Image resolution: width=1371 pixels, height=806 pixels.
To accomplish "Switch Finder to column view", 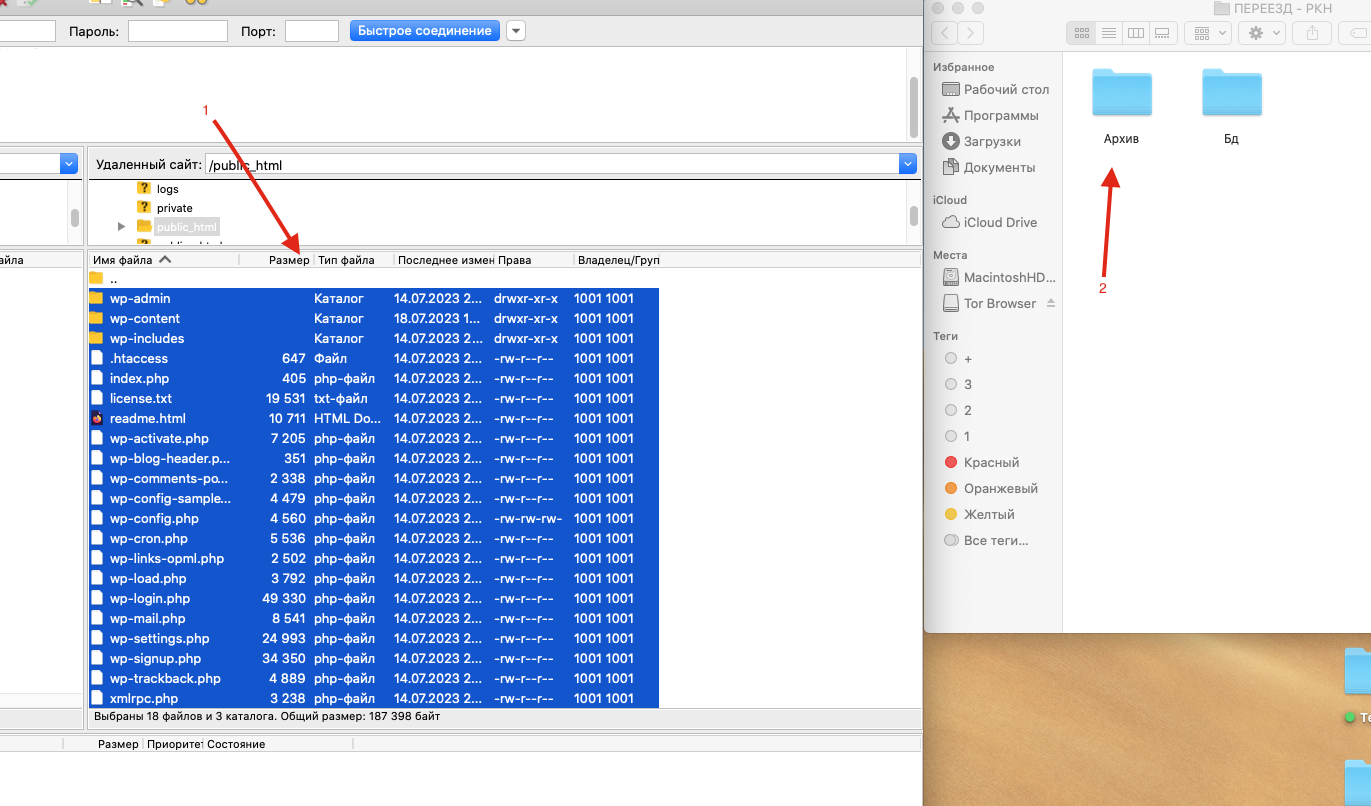I will pos(1135,33).
